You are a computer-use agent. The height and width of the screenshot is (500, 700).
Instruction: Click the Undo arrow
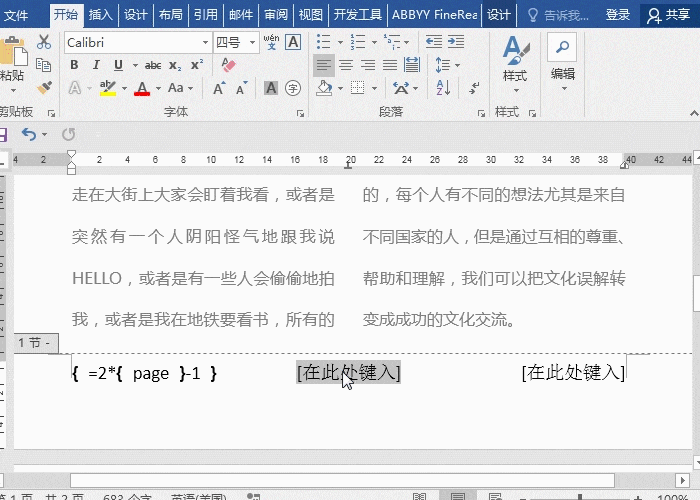click(28, 134)
